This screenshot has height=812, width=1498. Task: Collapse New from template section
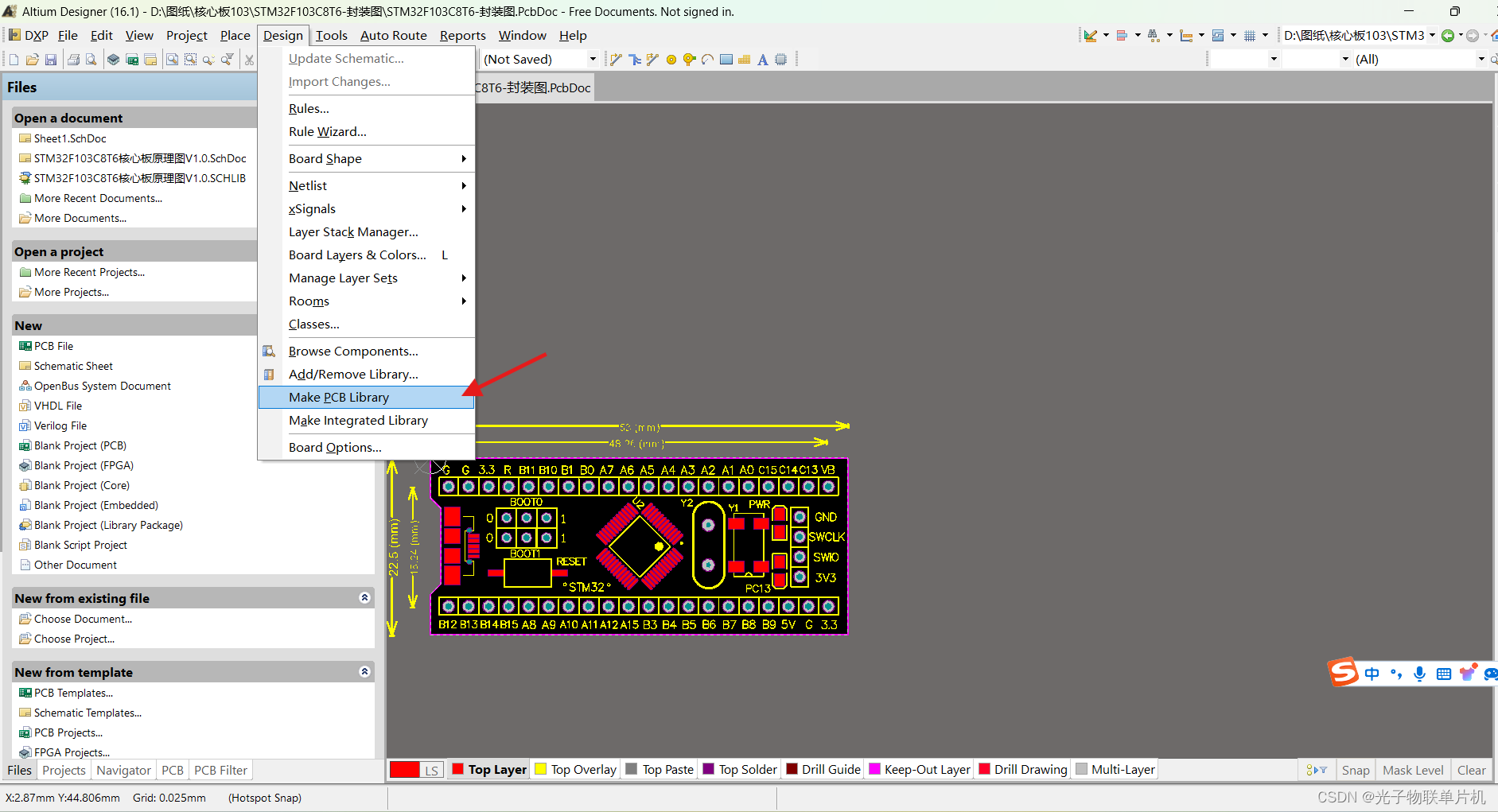click(x=365, y=672)
